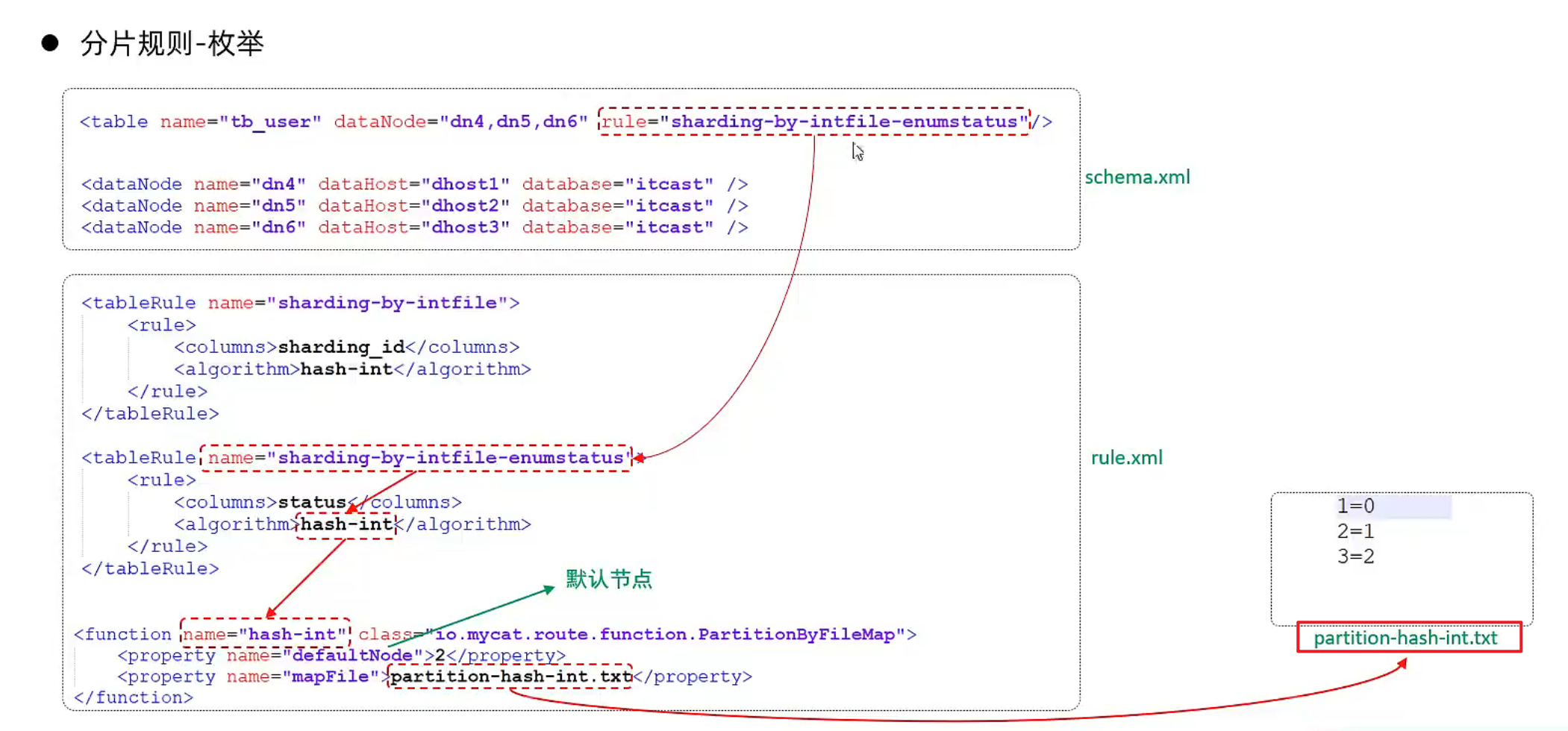Select the dashed rule attribute in the table tag

tap(813, 122)
